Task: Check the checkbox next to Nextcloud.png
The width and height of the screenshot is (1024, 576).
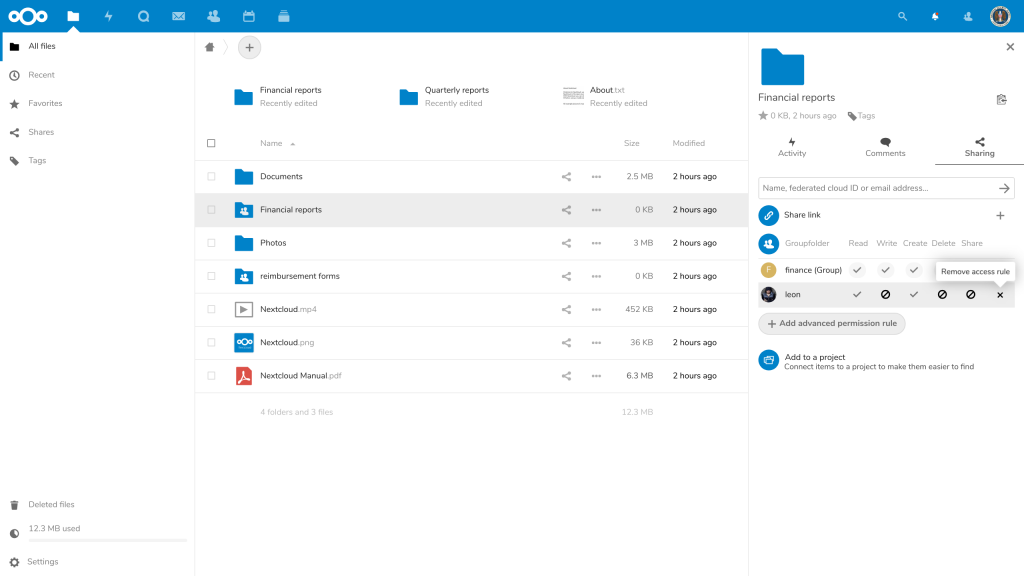Action: [211, 342]
